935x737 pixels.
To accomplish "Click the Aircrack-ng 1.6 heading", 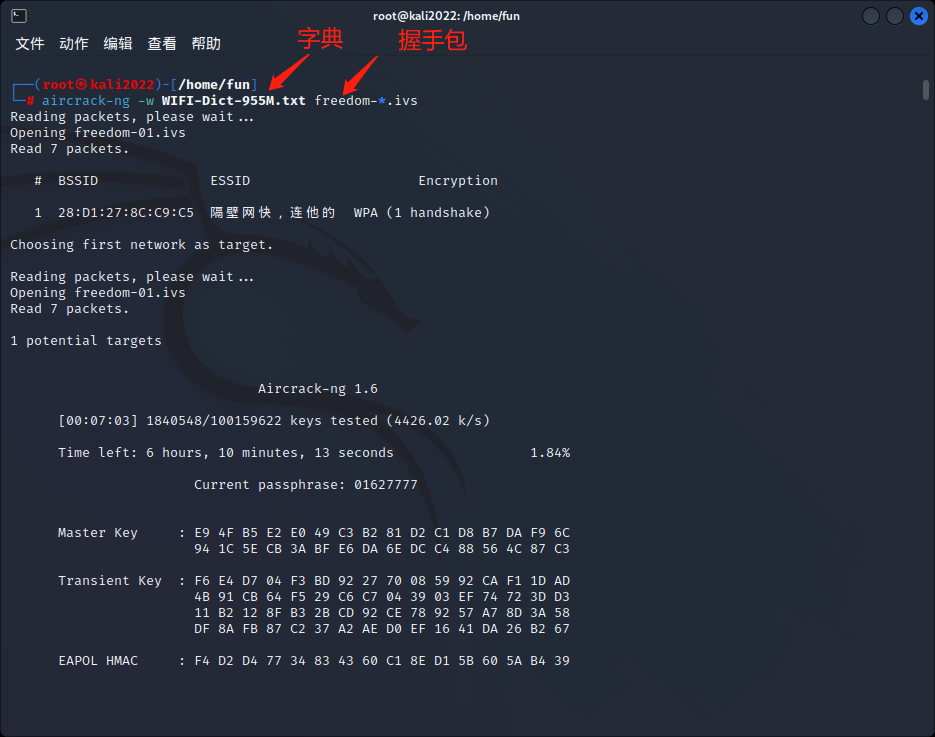I will [x=318, y=389].
